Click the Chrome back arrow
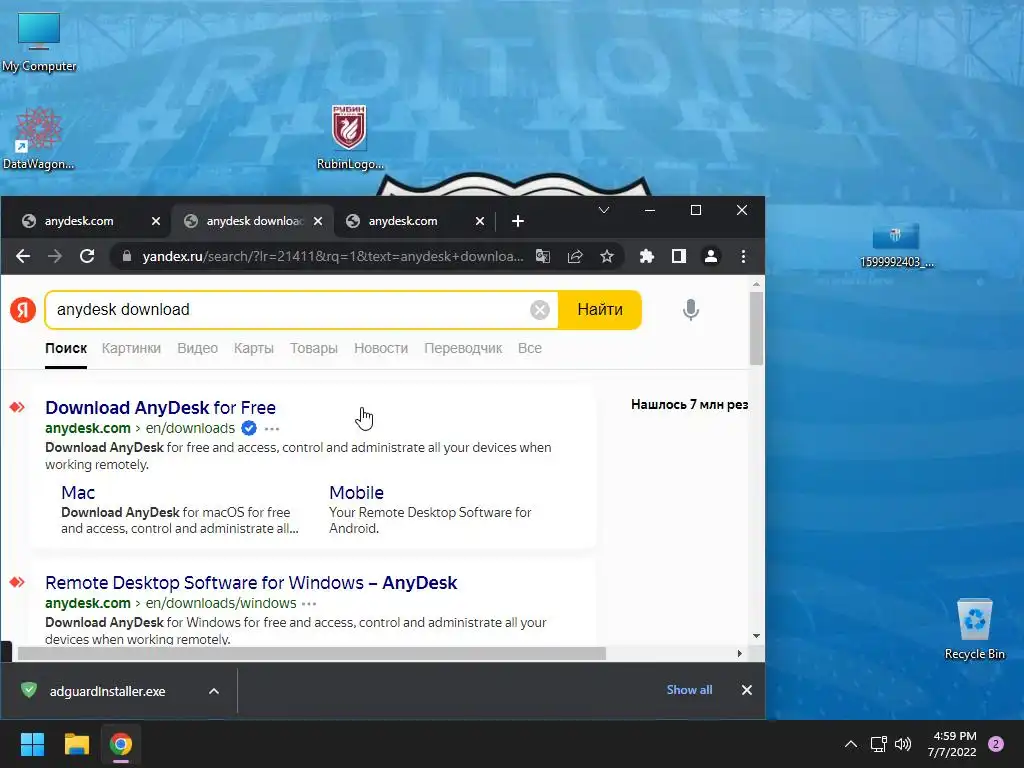This screenshot has height=768, width=1024. (x=23, y=257)
